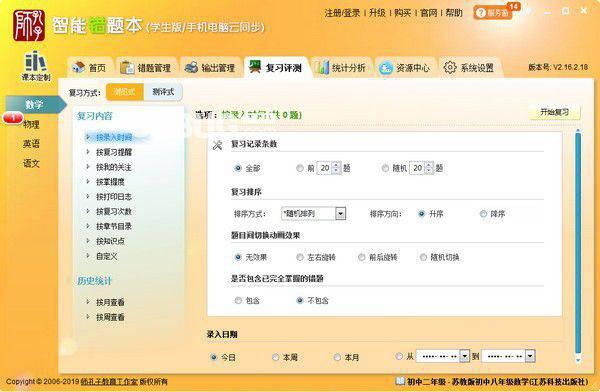This screenshot has width=600, height=392.
Task: Open the 系统设置 gear icon tab
Action: coord(469,68)
